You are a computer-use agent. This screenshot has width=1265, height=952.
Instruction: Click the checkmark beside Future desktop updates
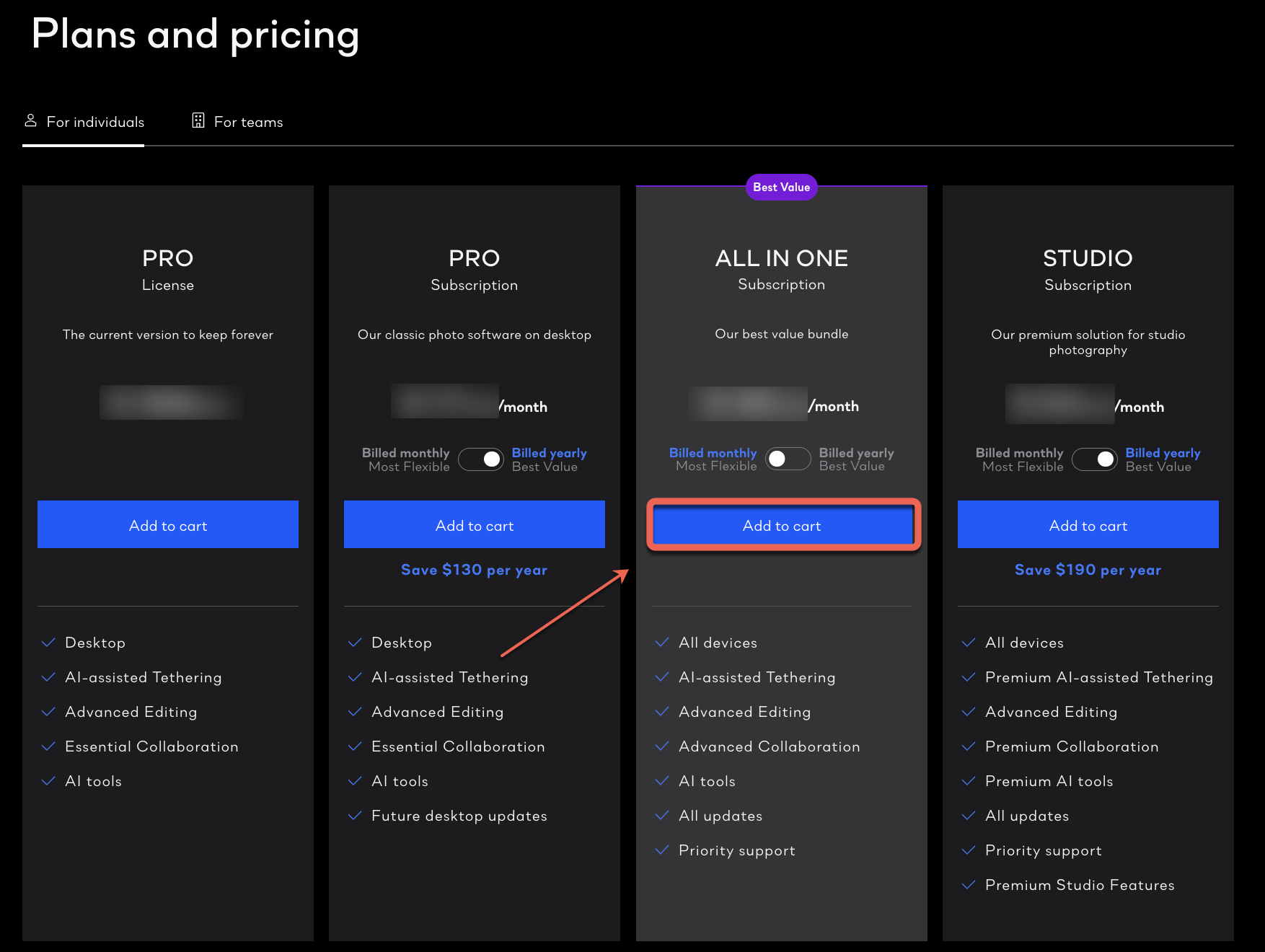pyautogui.click(x=355, y=816)
